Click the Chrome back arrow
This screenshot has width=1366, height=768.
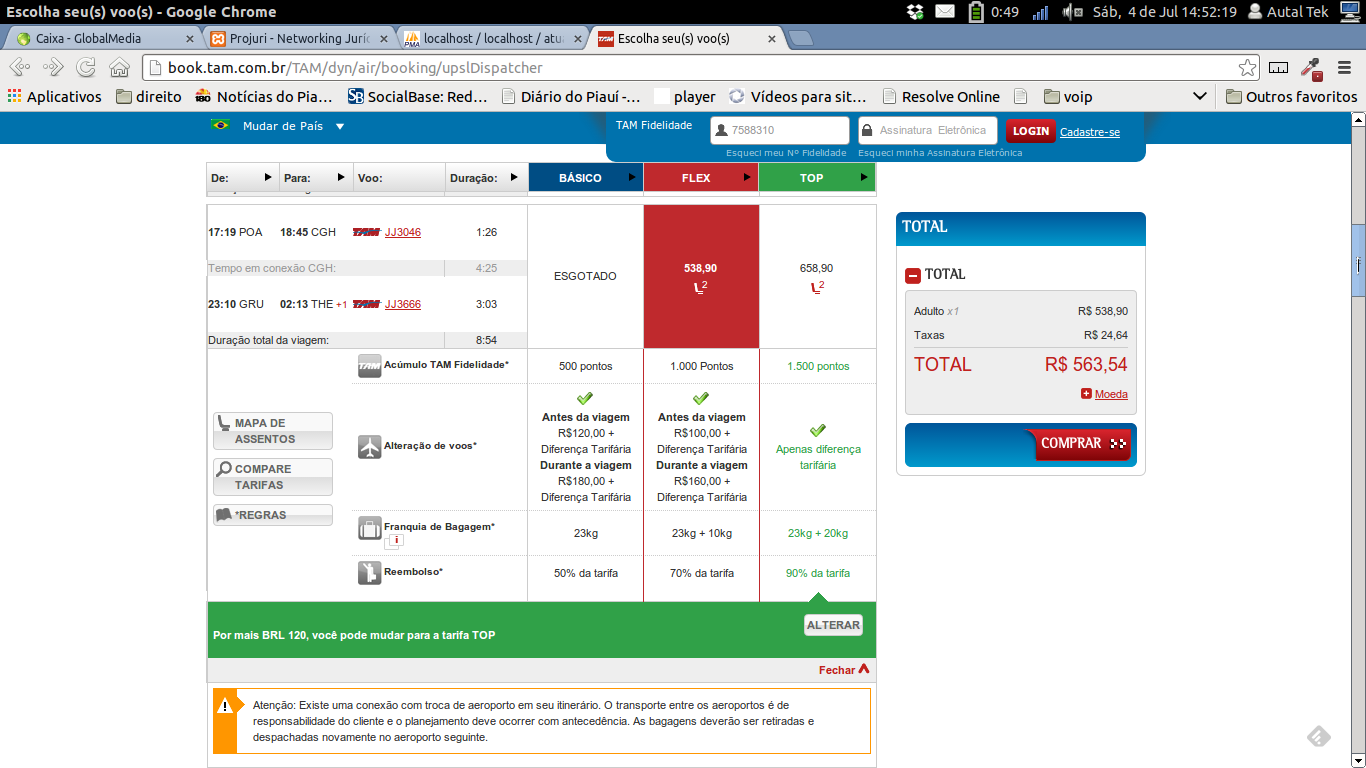19,68
